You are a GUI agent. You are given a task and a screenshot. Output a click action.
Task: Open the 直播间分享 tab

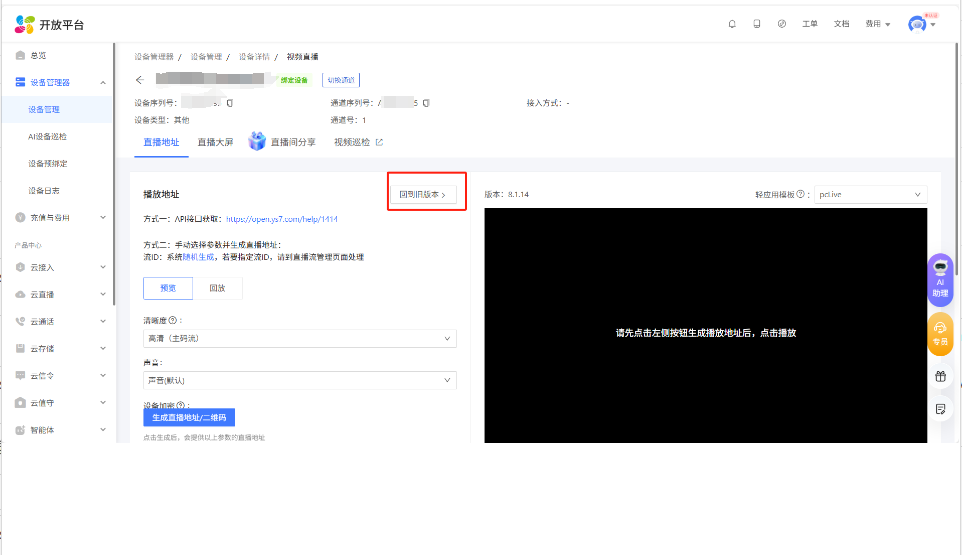[292, 142]
